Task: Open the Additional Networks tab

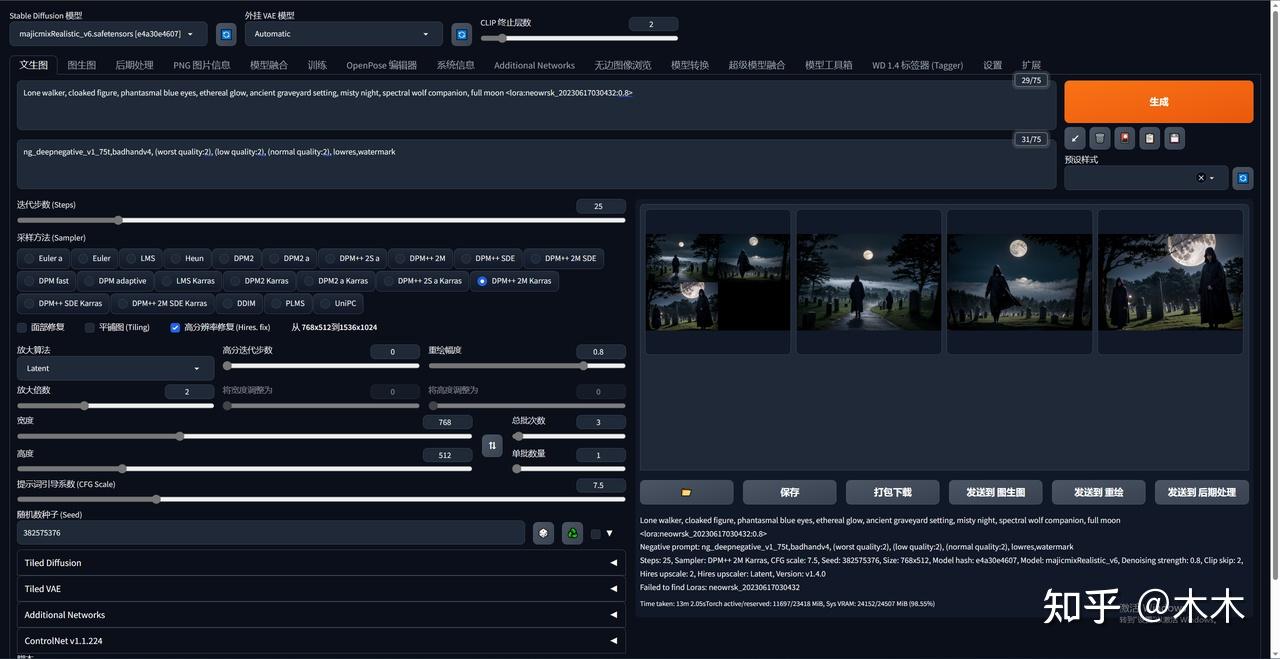Action: point(534,65)
